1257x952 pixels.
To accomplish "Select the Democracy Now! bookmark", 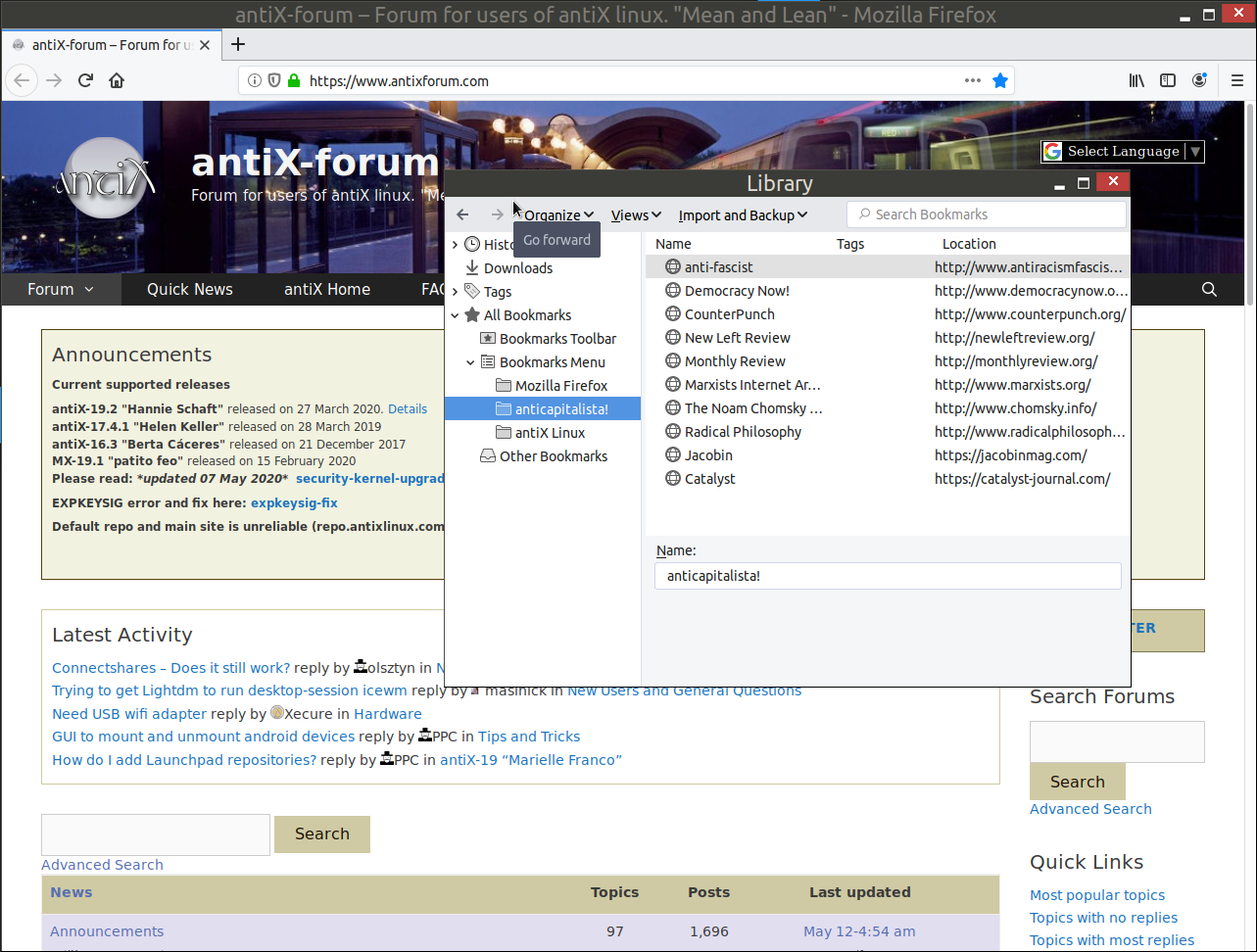I will [887, 291].
